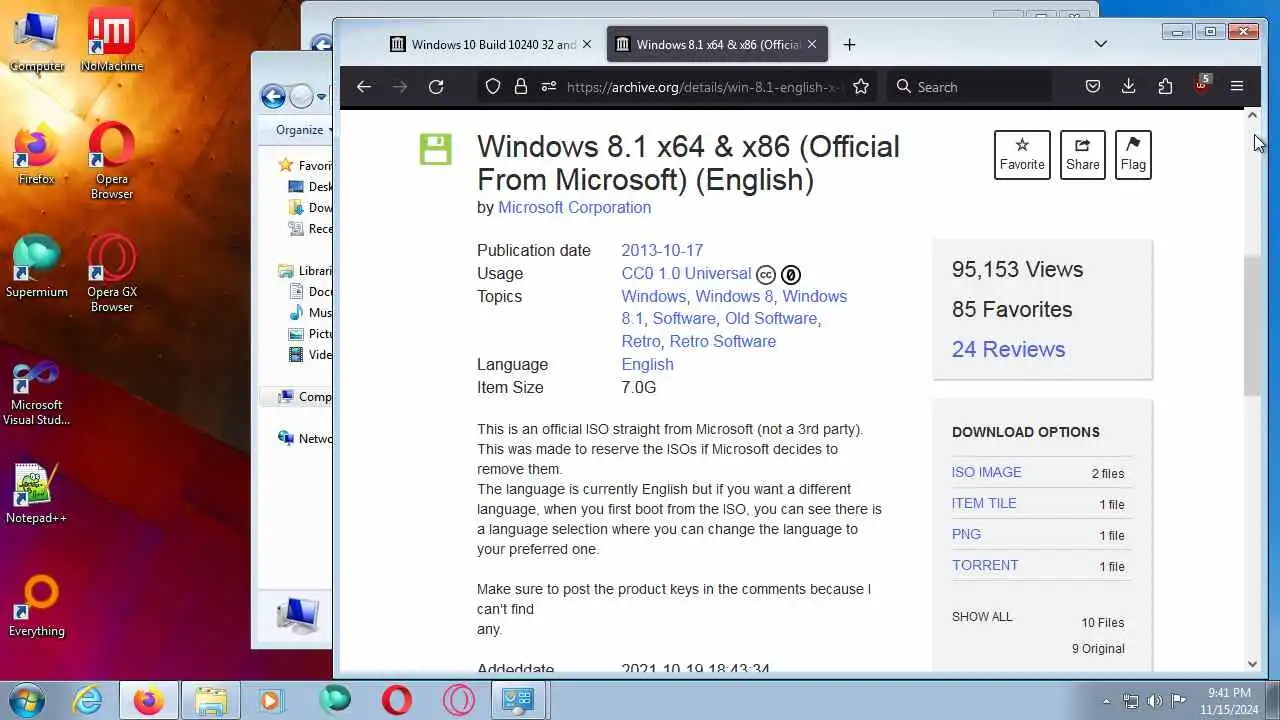Open the ITEM TILE download option
This screenshot has width=1280, height=720.
pyautogui.click(x=984, y=503)
